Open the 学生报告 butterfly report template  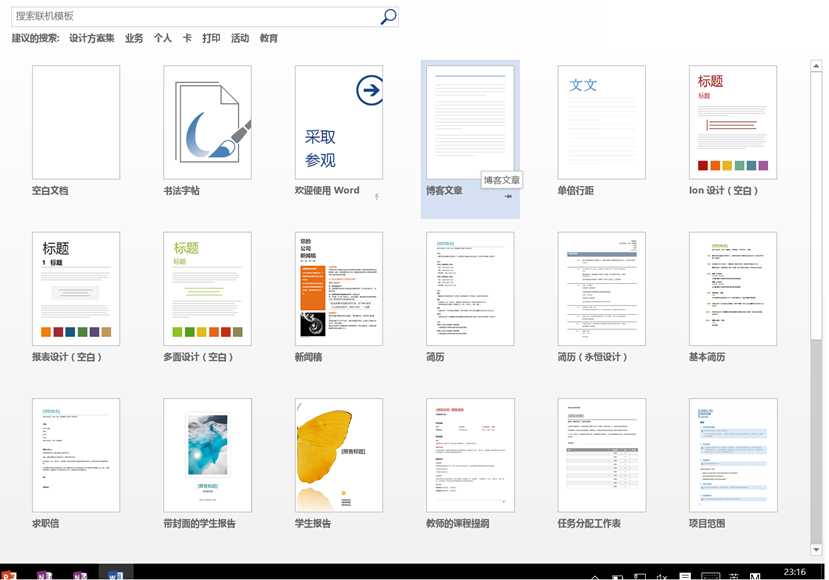point(339,455)
